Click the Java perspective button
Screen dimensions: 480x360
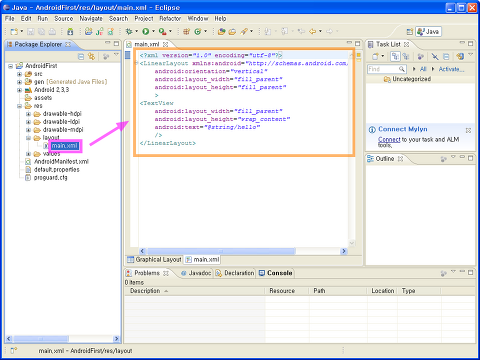428,32
